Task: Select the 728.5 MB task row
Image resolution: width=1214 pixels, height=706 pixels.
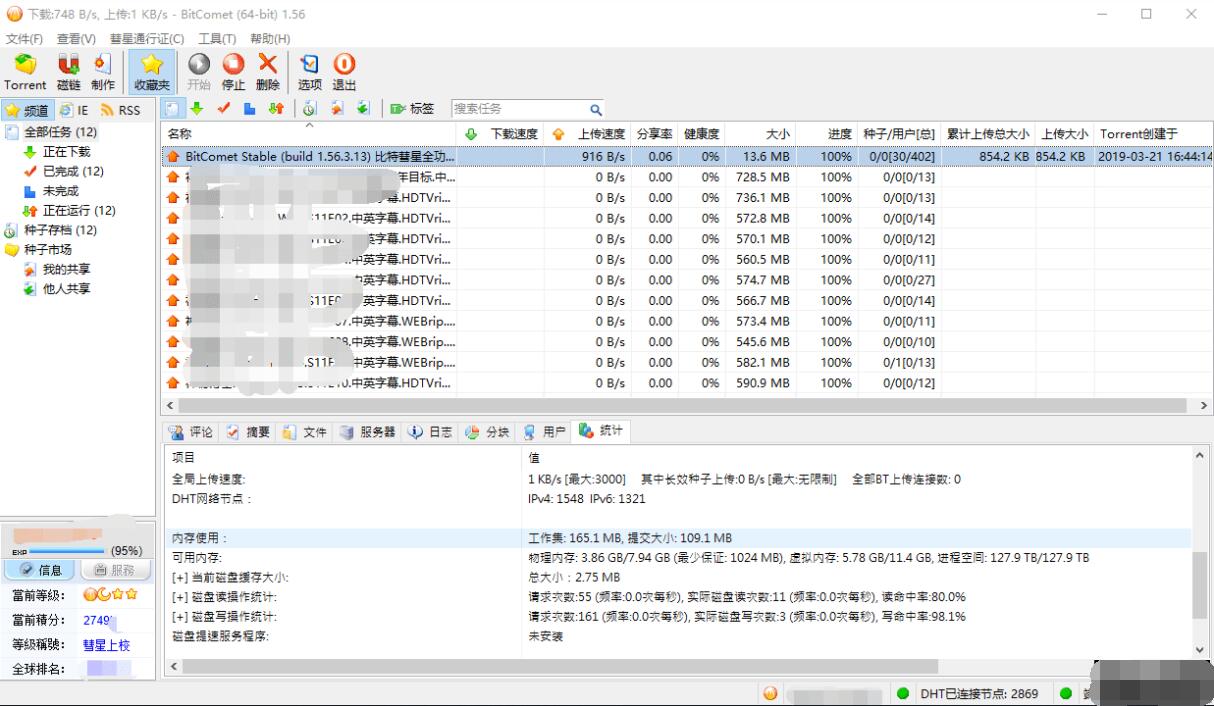Action: [687, 177]
